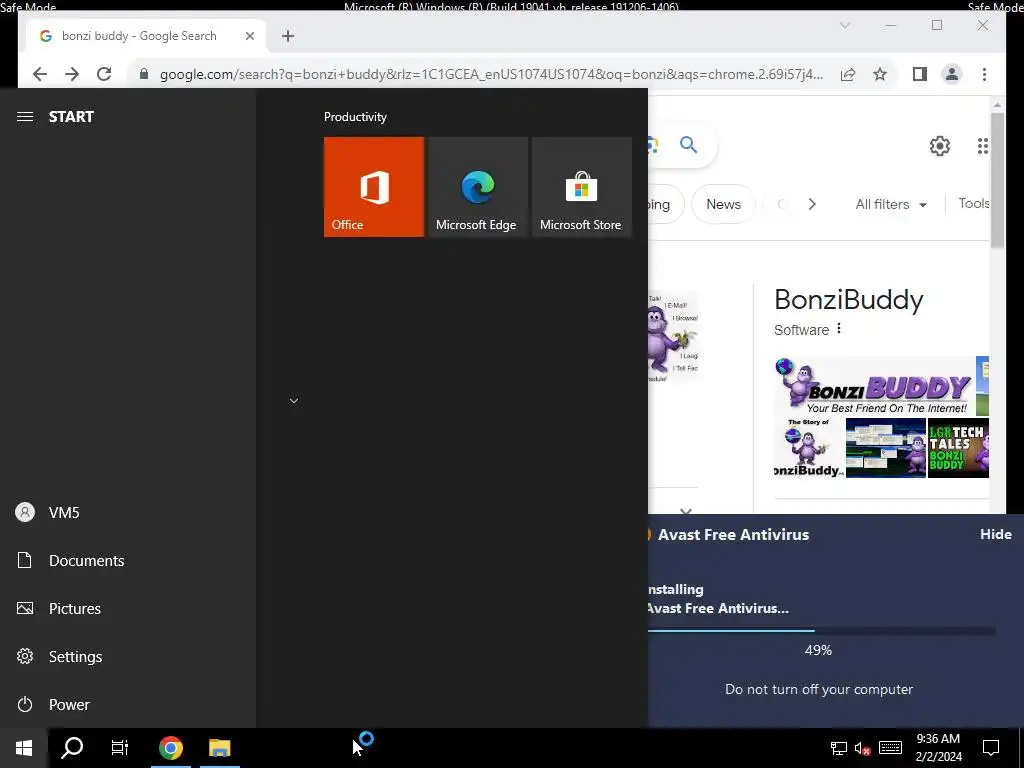Open BonziBuddy panel more options dots

point(839,328)
